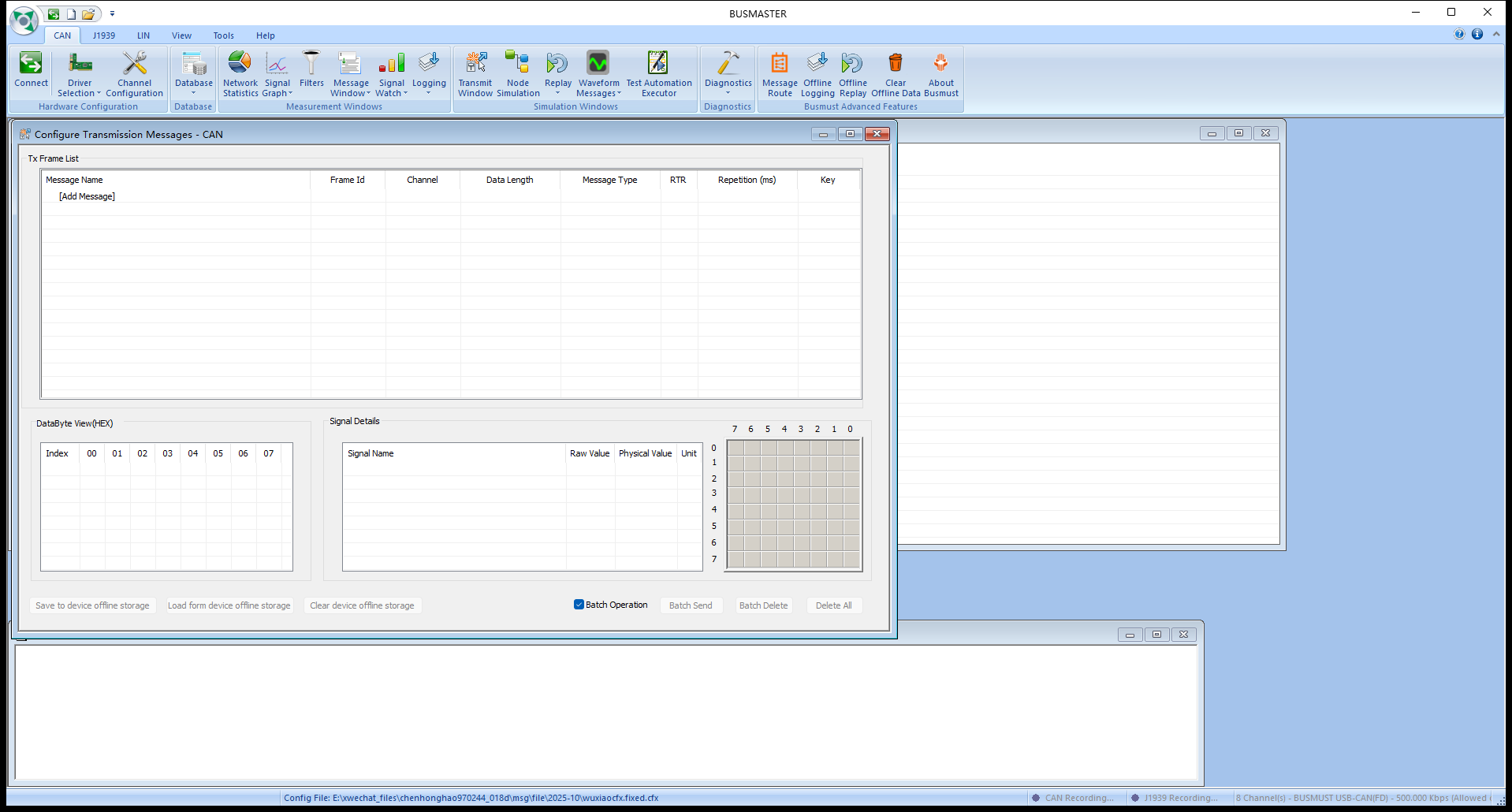Expand the Signal Graph dropdown arrow
This screenshot has height=812, width=1512.
290,93
